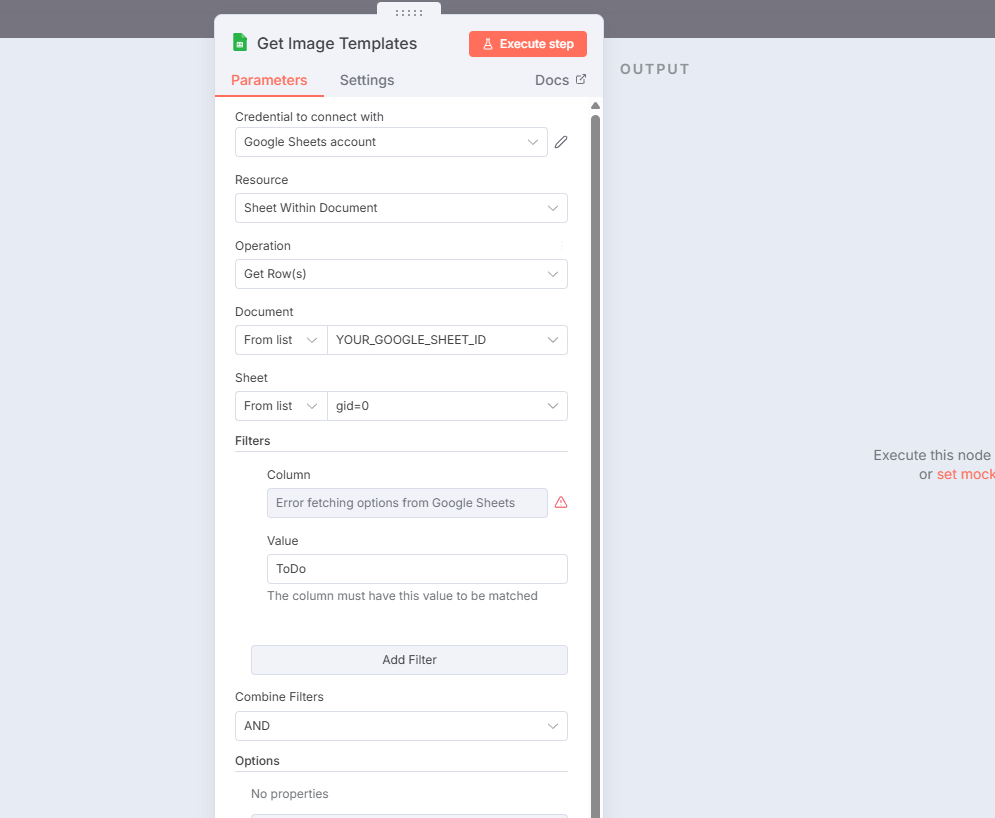Screen dimensions: 995x818
Task: Click the external link icon beside Docs
Action: [581, 80]
